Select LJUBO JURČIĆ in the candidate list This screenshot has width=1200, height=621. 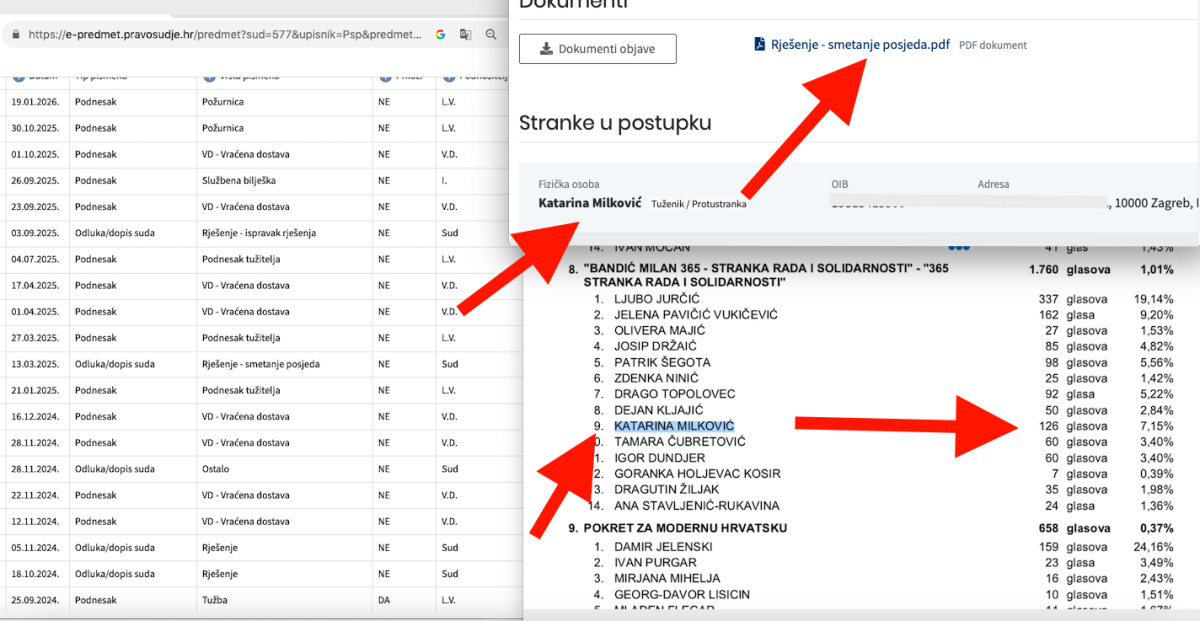[659, 299]
